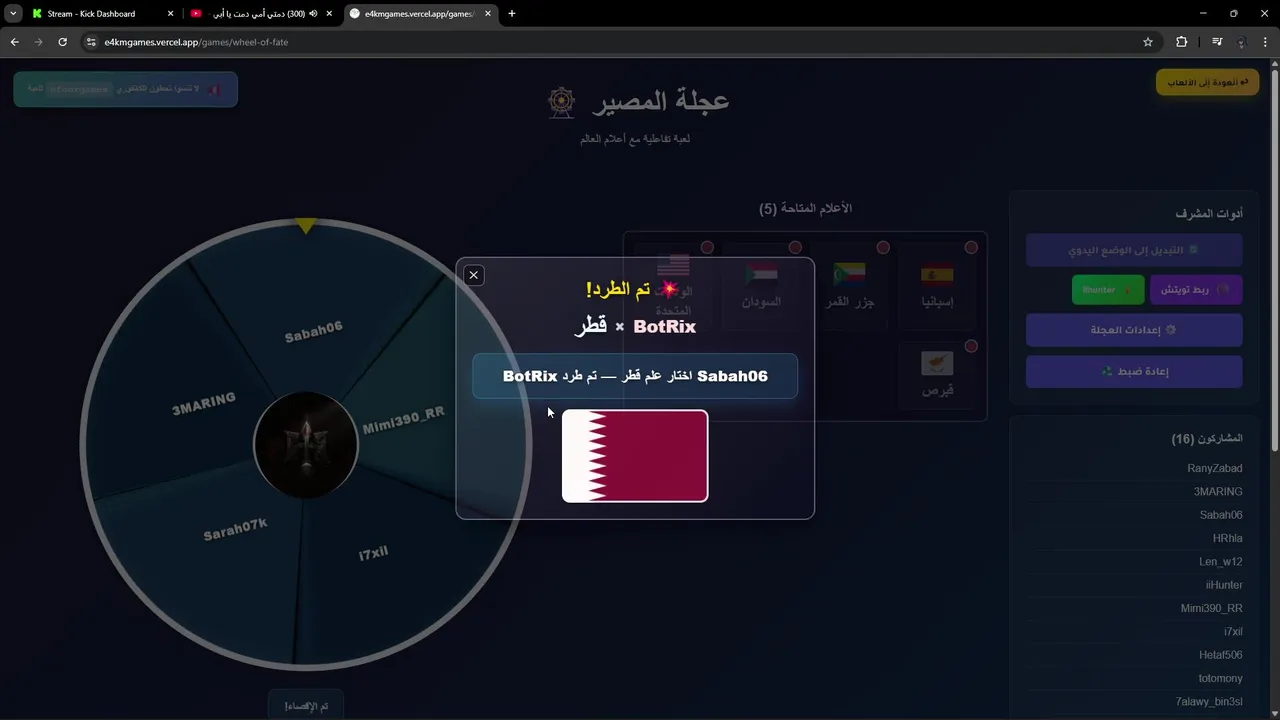Click the Qatar flag image

click(x=635, y=456)
